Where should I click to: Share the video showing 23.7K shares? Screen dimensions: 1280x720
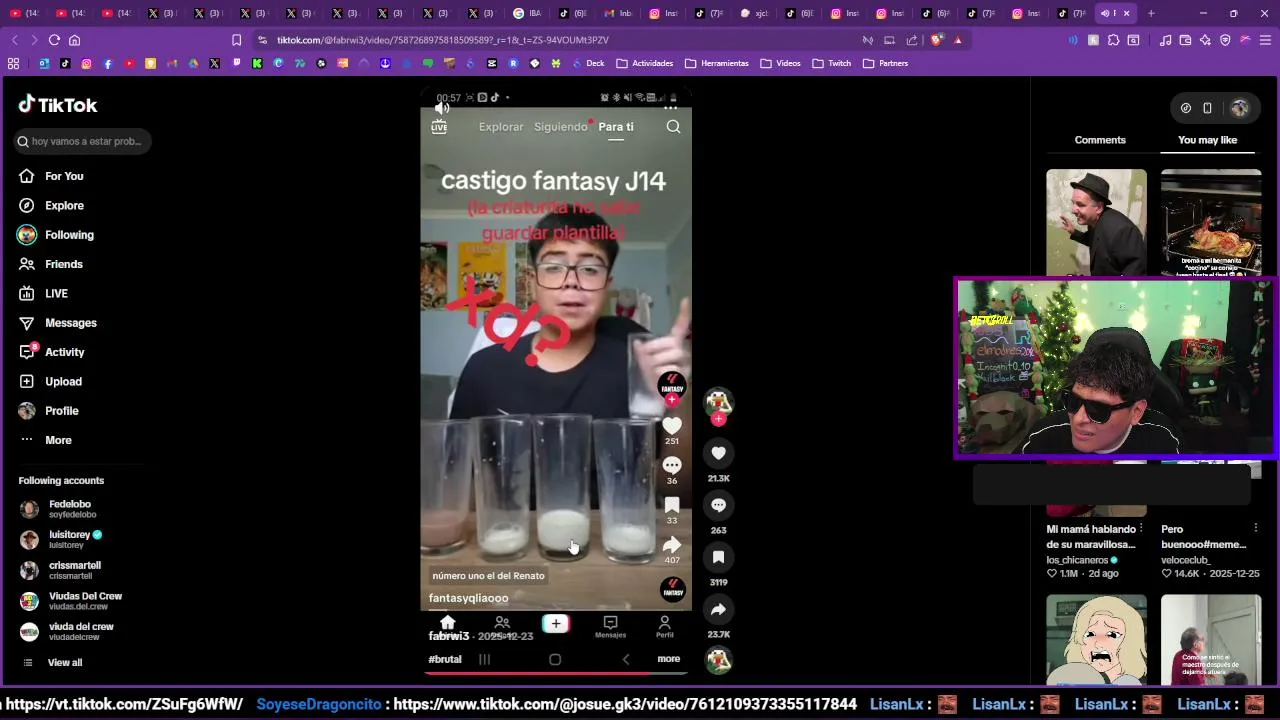(718, 609)
